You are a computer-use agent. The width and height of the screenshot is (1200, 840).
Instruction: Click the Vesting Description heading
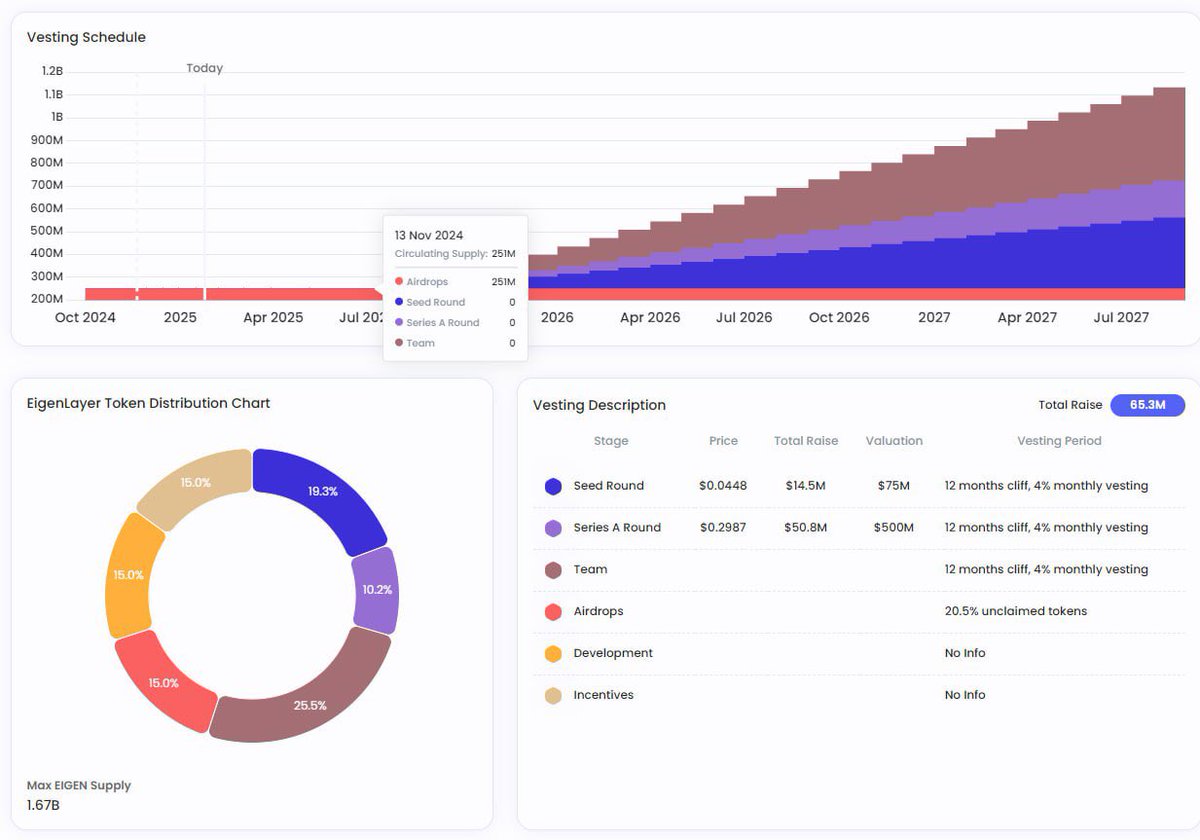599,406
